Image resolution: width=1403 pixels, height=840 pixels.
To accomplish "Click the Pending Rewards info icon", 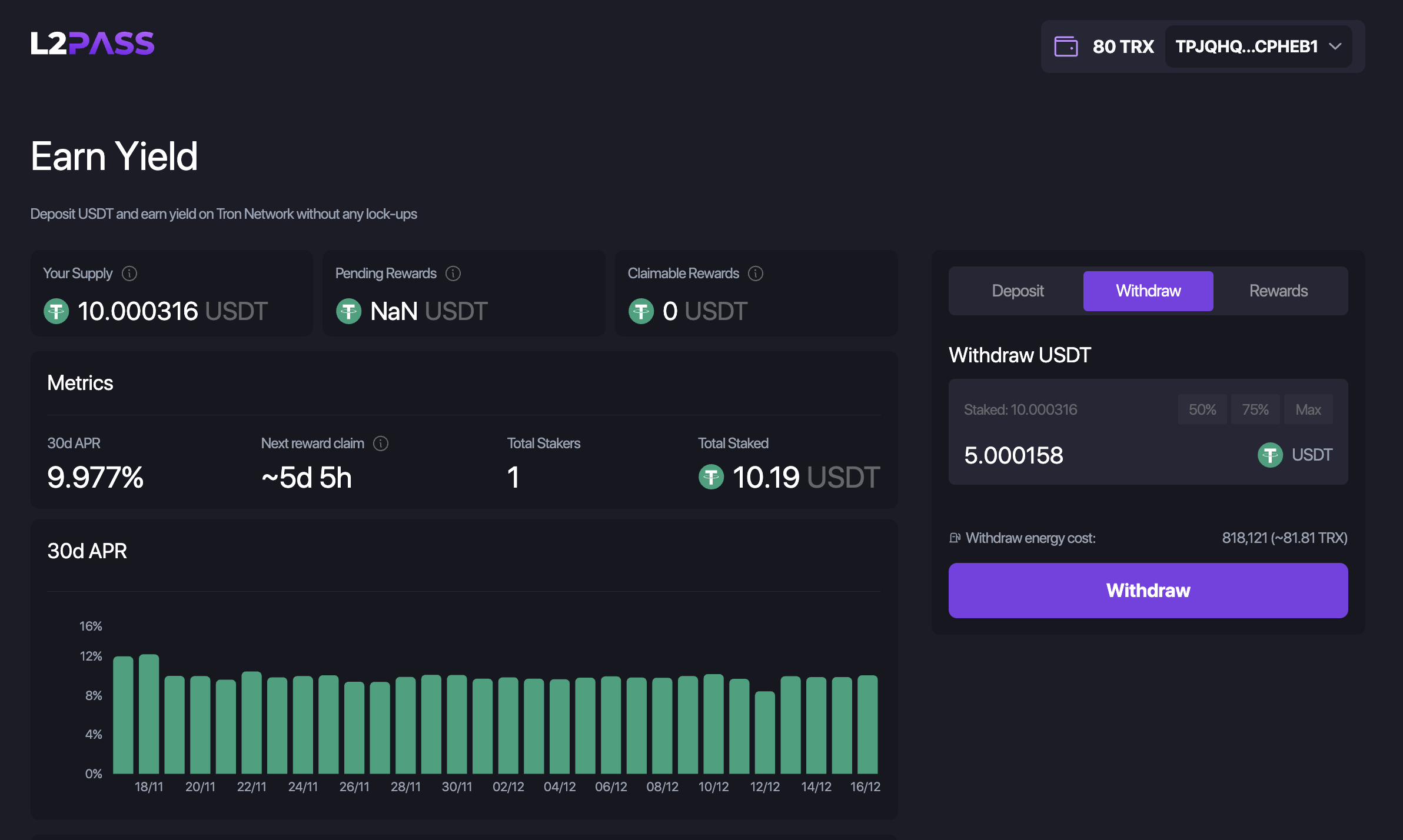I will [453, 273].
